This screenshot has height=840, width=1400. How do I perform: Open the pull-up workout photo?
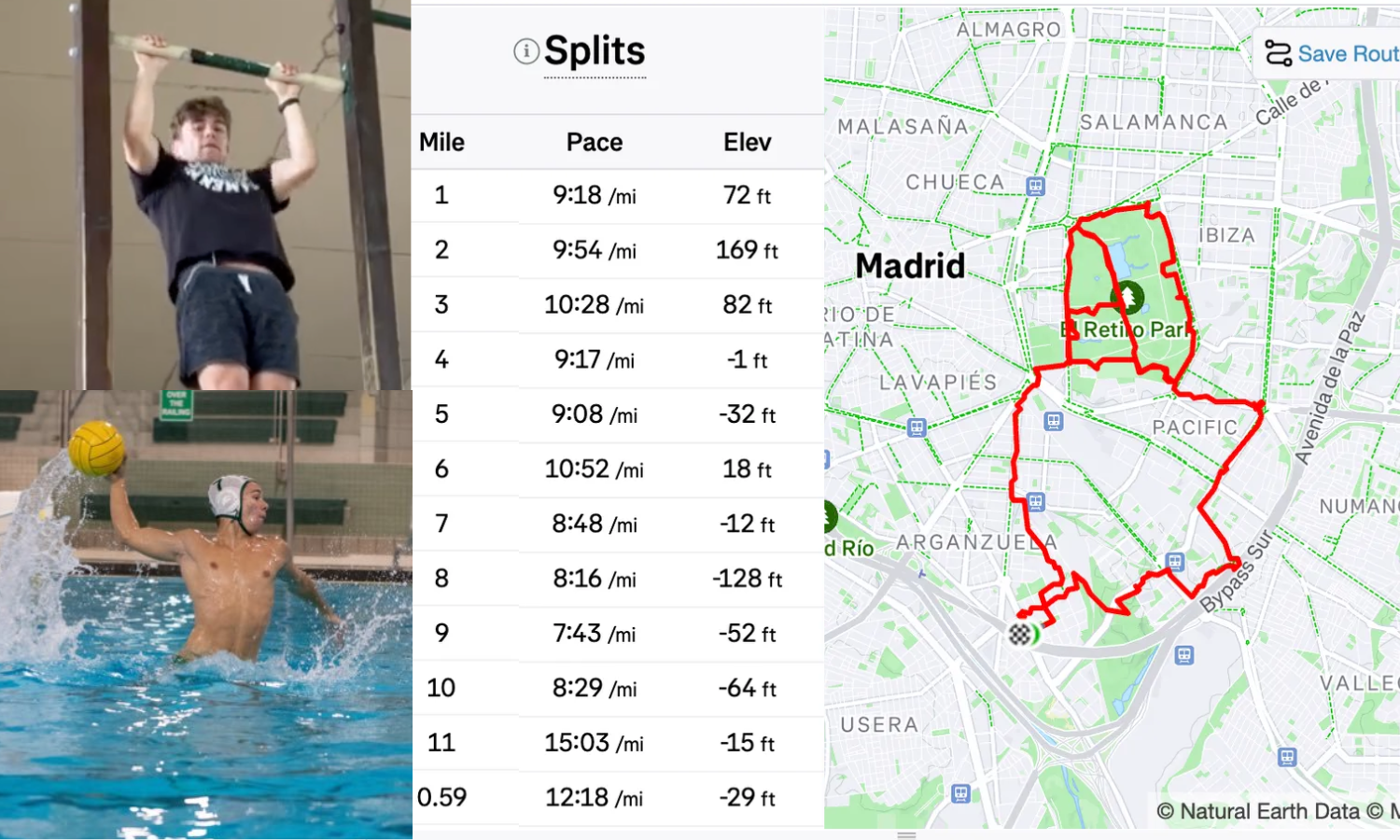(205, 194)
